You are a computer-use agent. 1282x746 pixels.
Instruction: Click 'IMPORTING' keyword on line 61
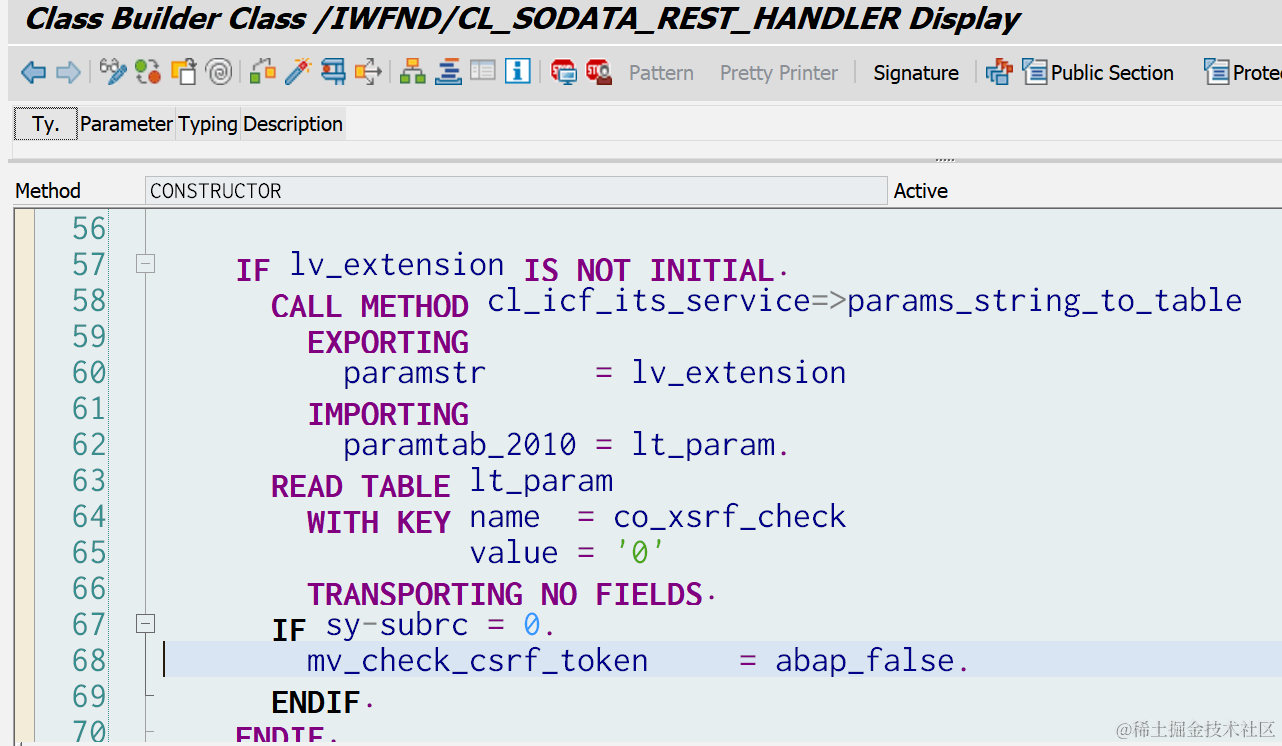pos(388,415)
